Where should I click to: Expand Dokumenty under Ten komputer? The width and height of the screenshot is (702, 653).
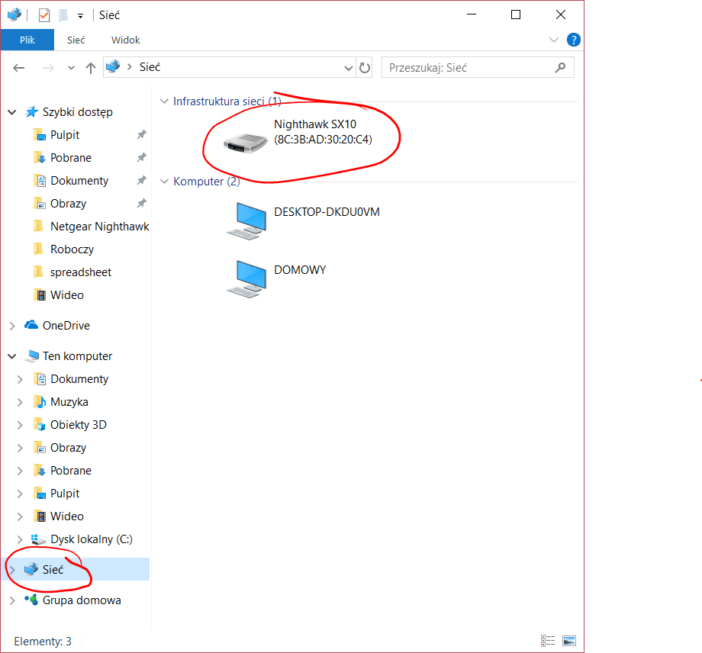(x=20, y=379)
